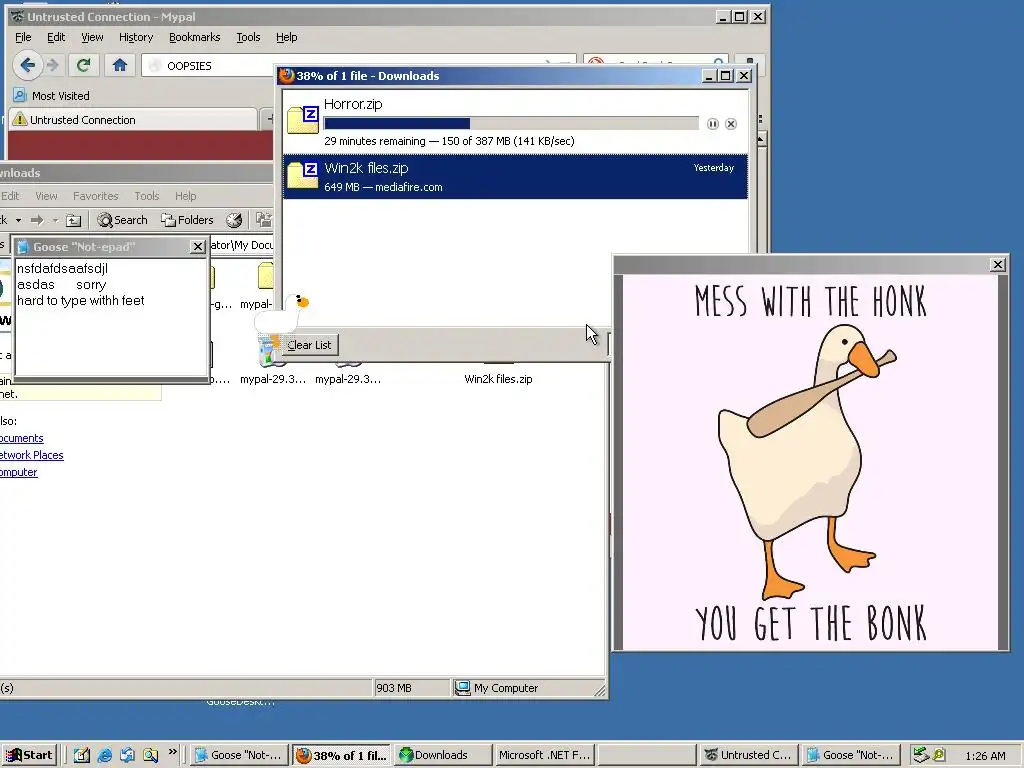Open Mypal's Tools menu

point(248,37)
